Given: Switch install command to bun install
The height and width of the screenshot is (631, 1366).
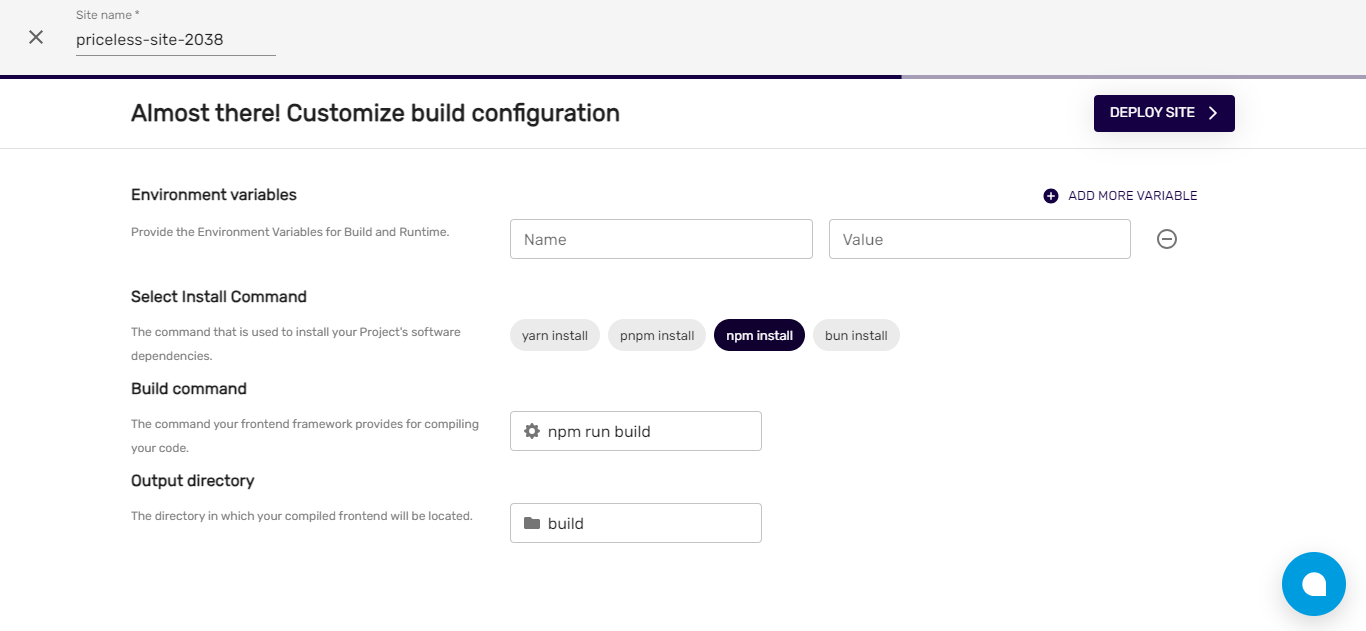Looking at the screenshot, I should click(856, 336).
